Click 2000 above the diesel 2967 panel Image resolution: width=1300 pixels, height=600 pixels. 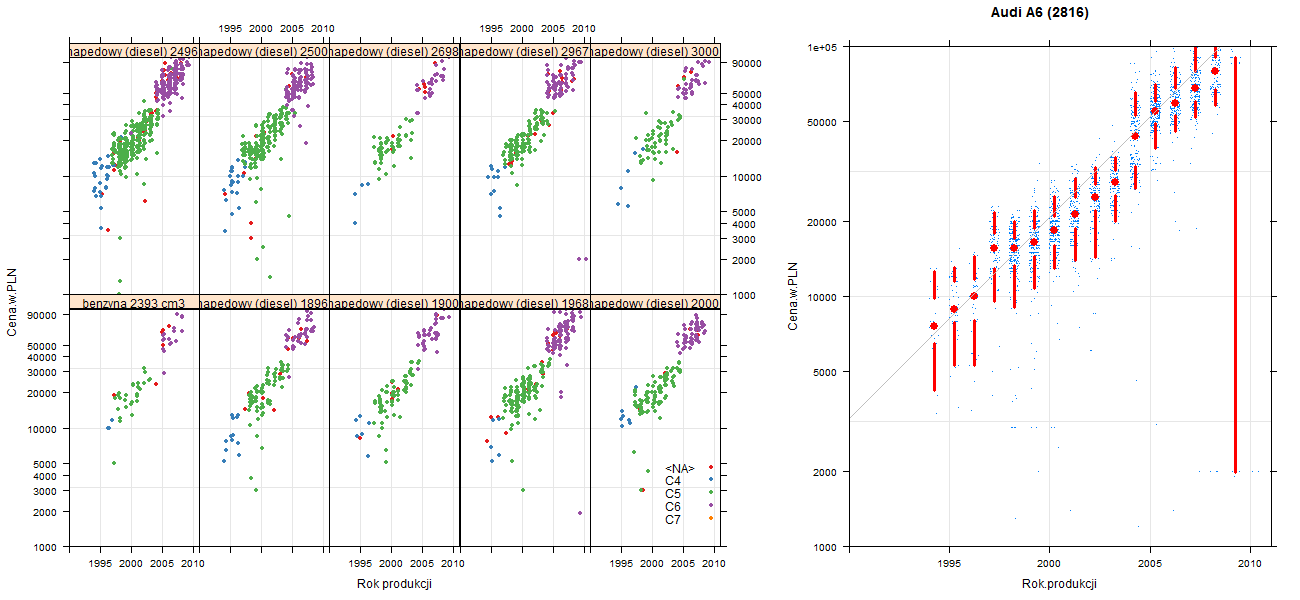[522, 29]
